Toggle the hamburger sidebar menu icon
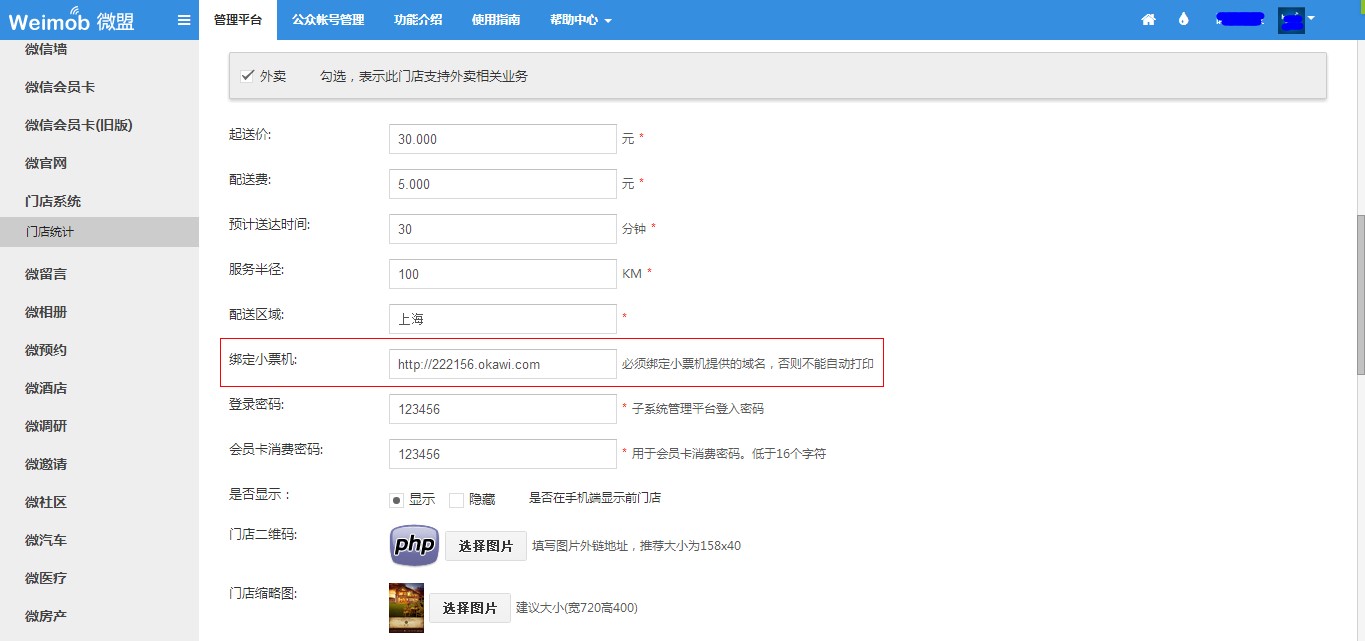 coord(184,20)
